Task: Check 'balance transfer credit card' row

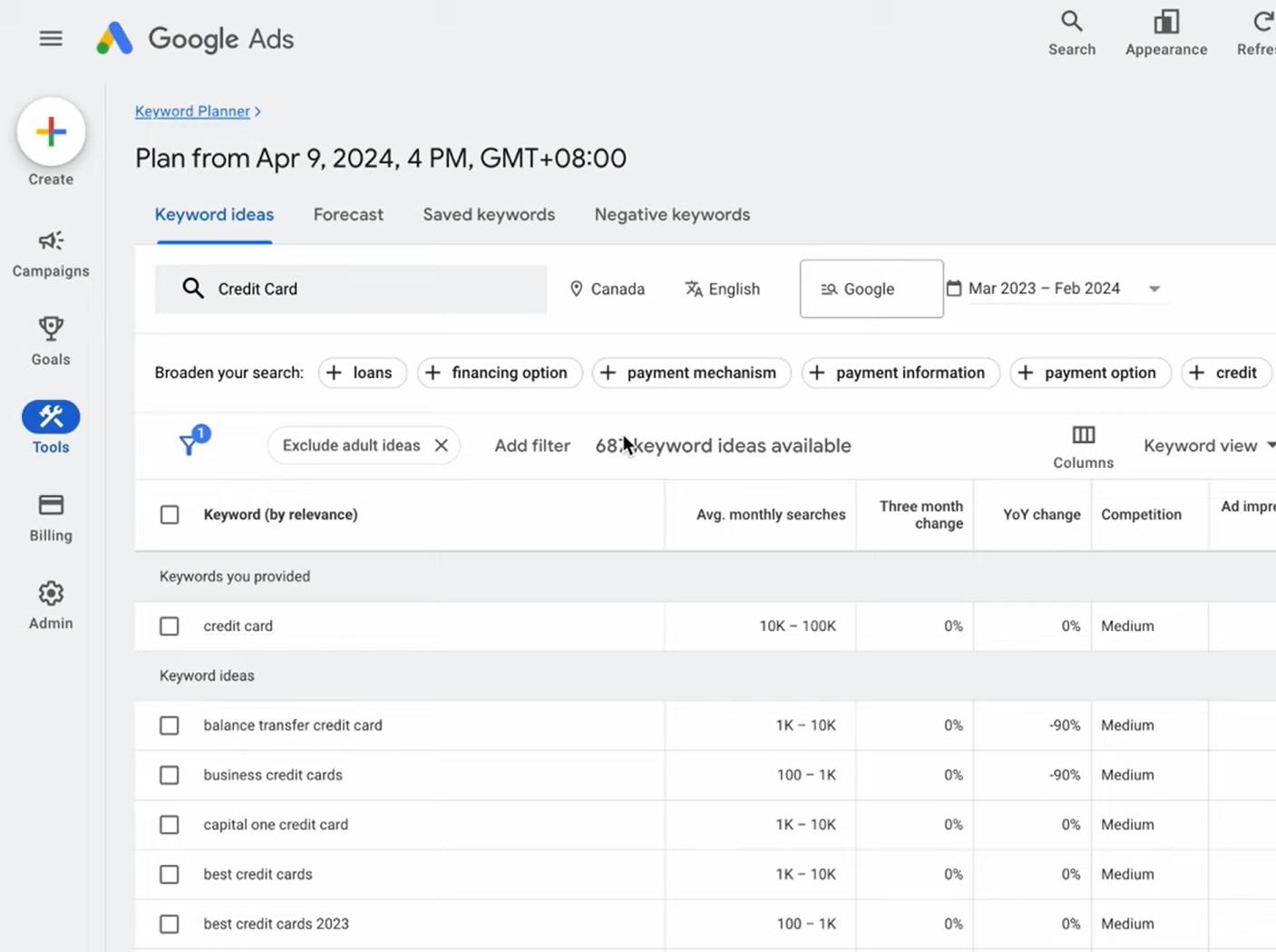Action: coord(170,725)
